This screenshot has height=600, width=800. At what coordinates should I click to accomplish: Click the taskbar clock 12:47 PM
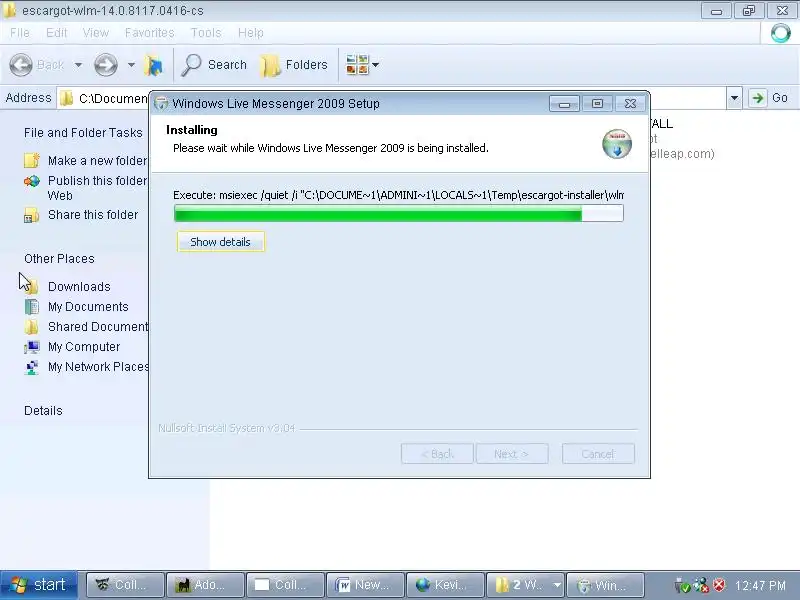760,586
